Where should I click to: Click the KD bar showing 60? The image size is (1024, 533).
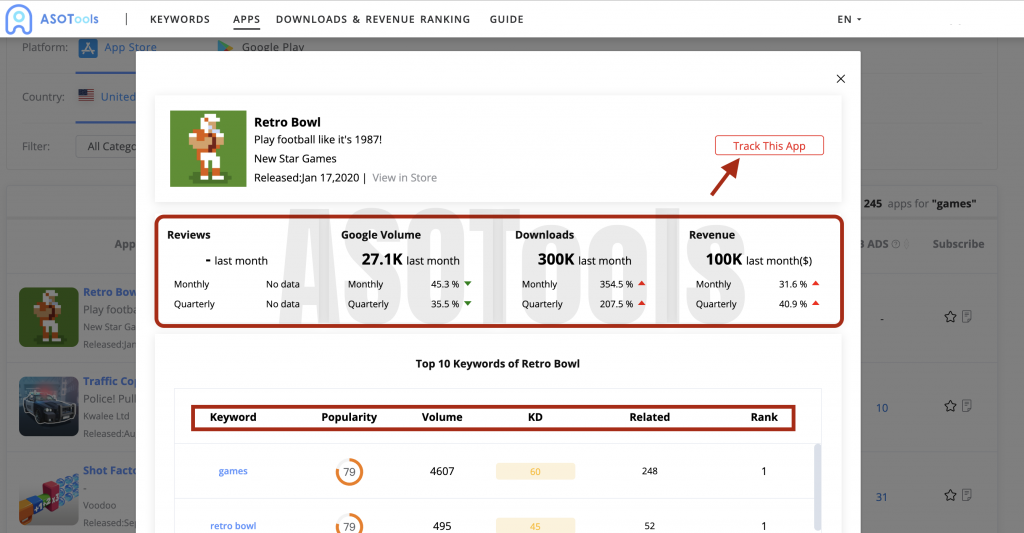click(x=536, y=472)
